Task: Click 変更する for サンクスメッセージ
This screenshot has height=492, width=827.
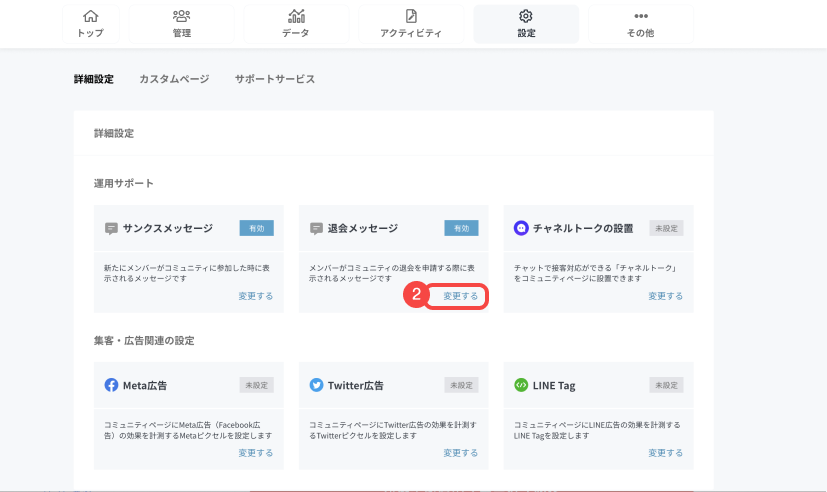Action: [x=255, y=296]
